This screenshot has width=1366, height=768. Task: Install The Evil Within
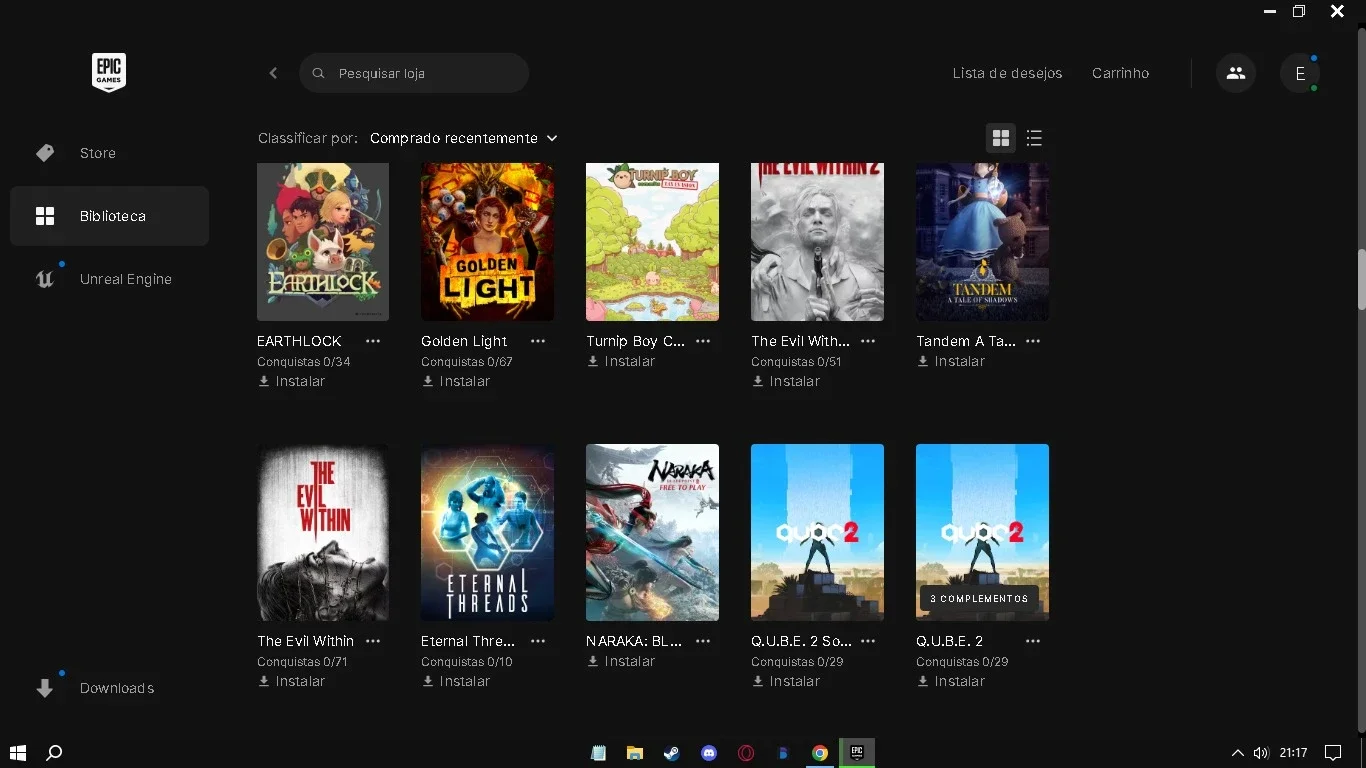(x=292, y=681)
